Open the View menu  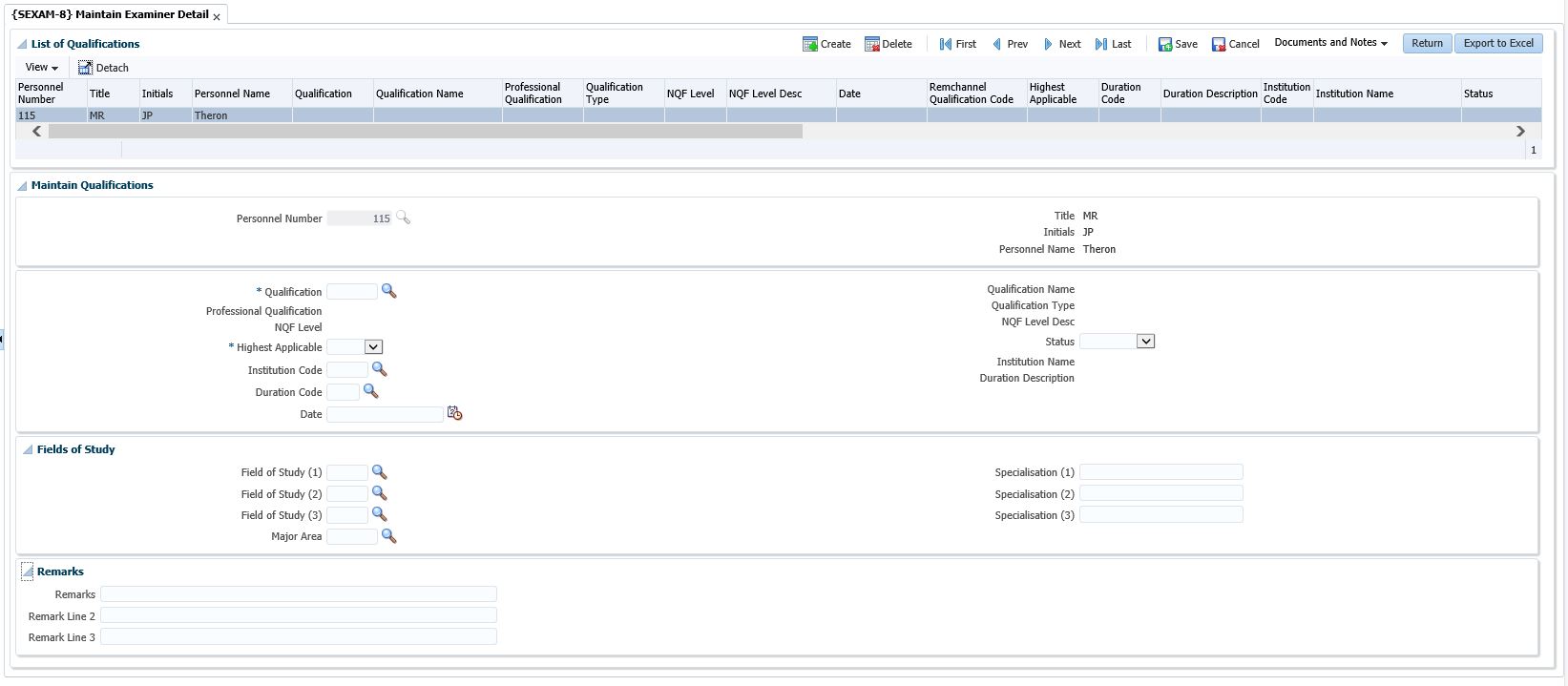pos(41,68)
